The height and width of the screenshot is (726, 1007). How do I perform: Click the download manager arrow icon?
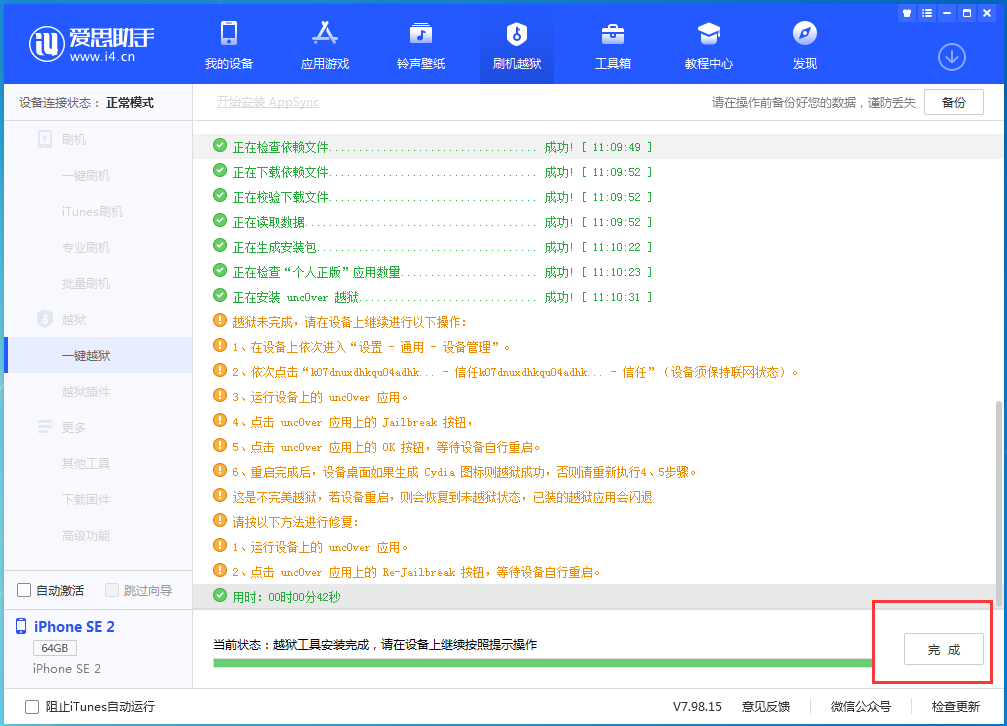pos(951,57)
